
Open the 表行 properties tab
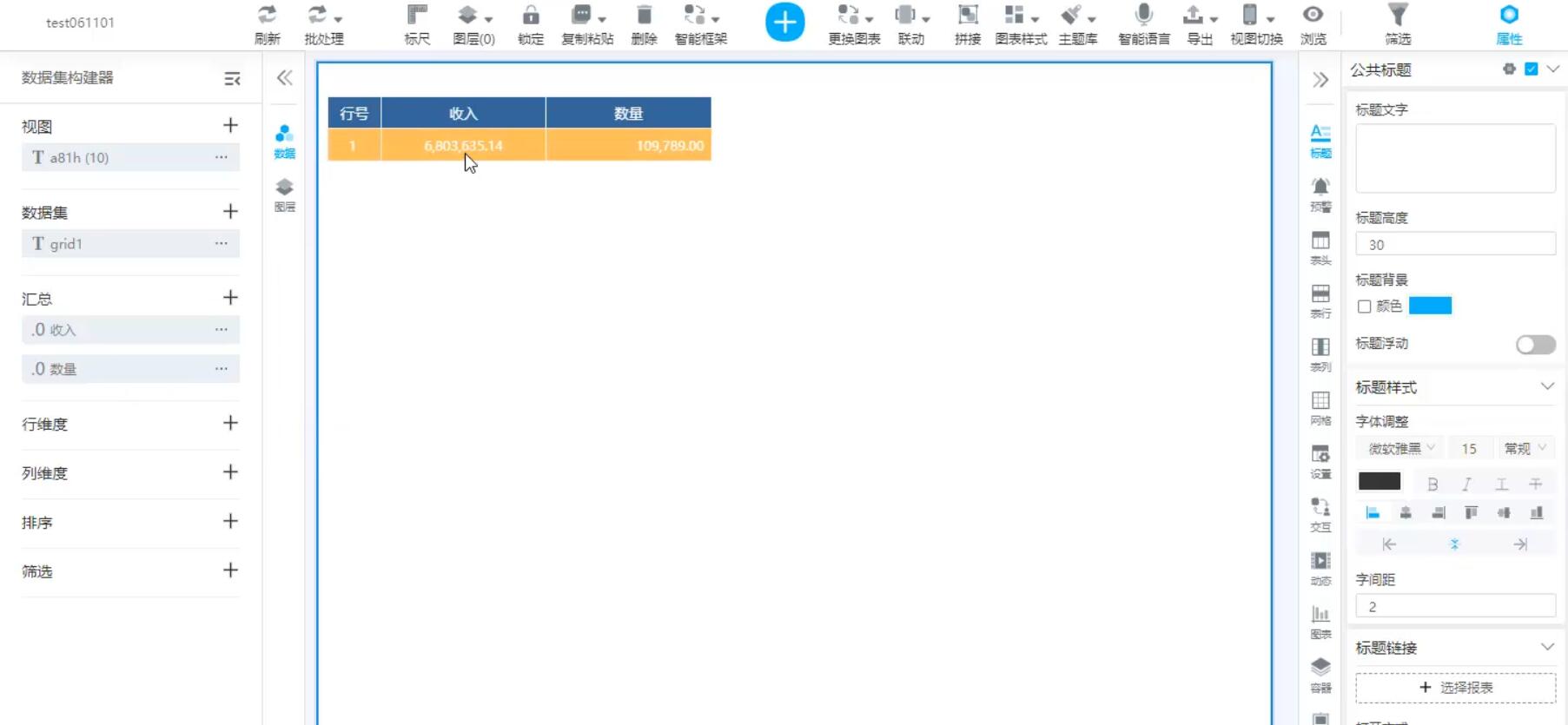[1320, 301]
